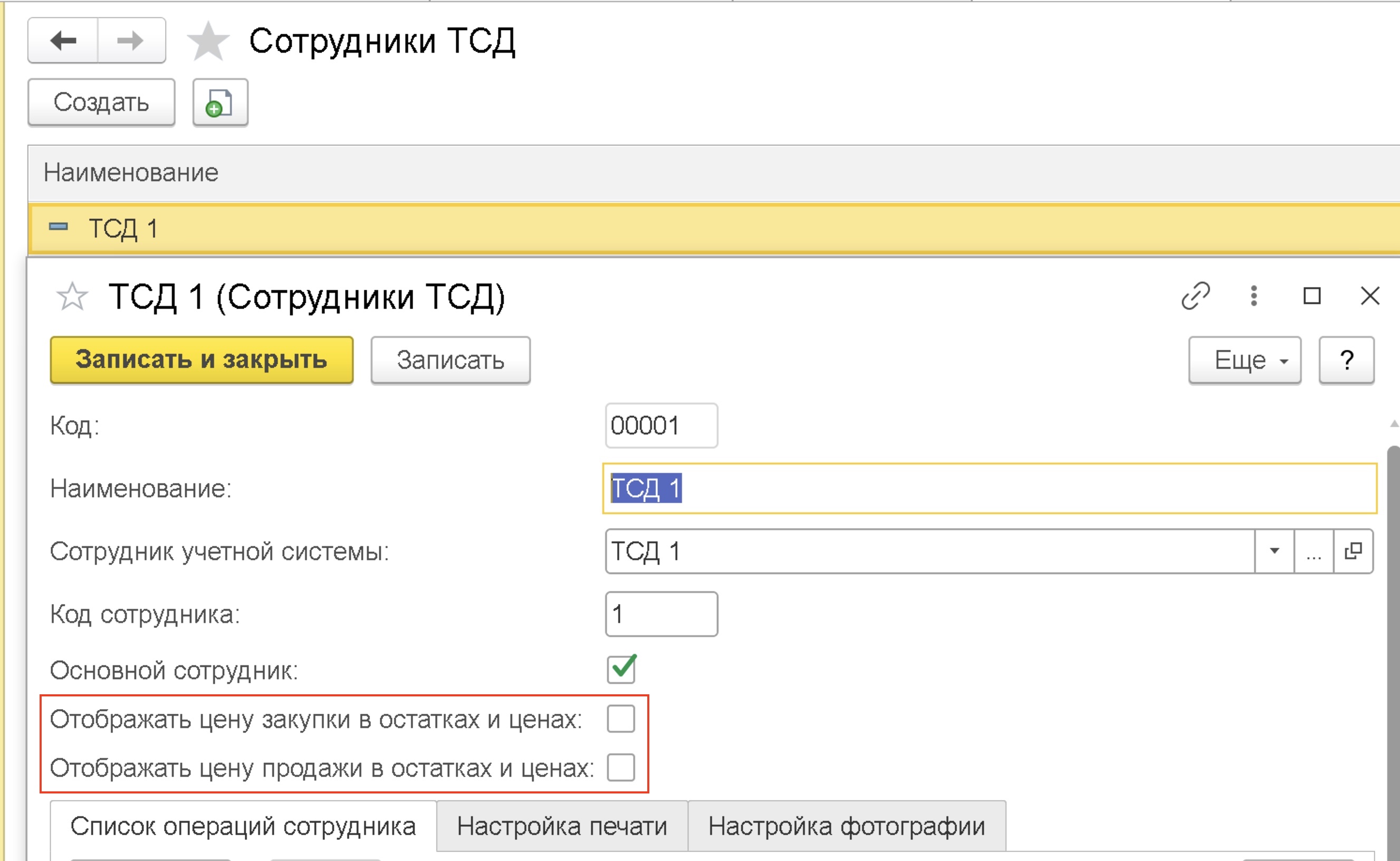Click the form's vertical scrollbar

tap(1394, 652)
